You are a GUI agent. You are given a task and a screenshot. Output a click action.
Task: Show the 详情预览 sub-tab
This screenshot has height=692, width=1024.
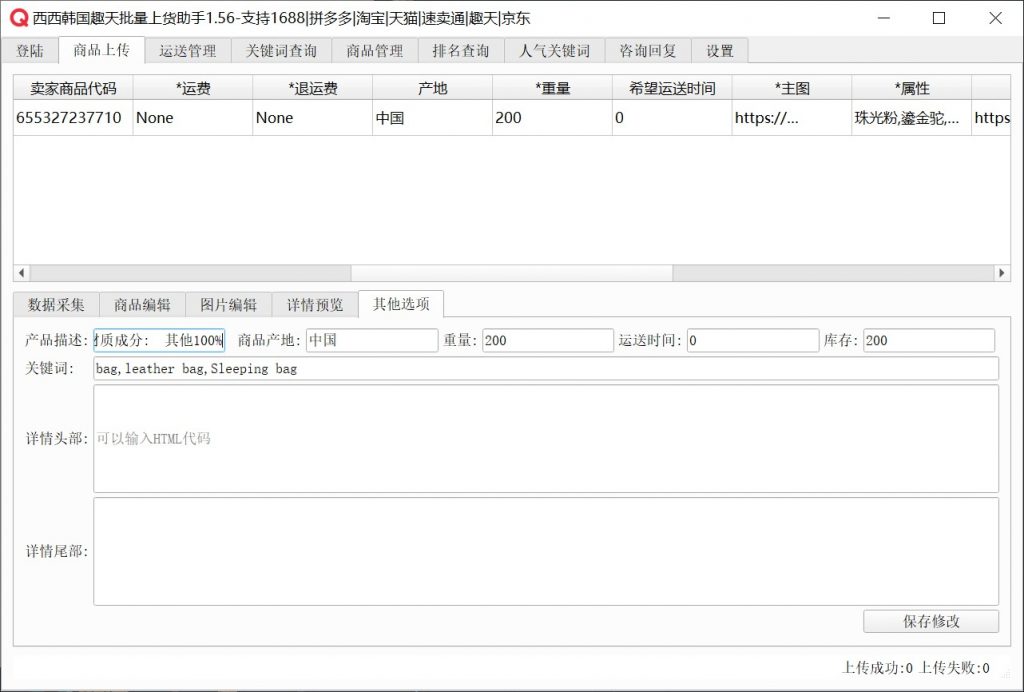(x=314, y=305)
